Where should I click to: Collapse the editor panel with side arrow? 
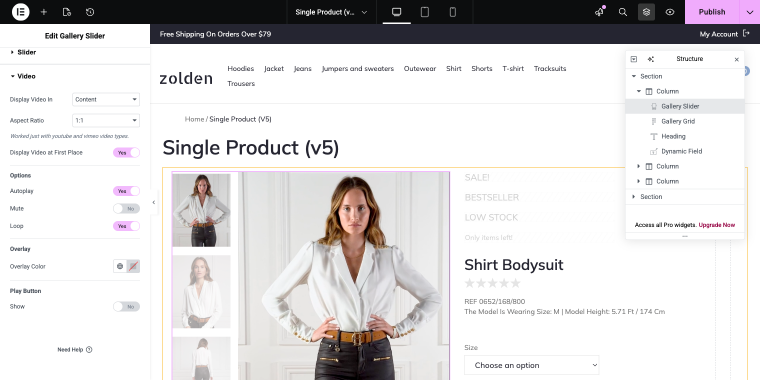pos(154,203)
